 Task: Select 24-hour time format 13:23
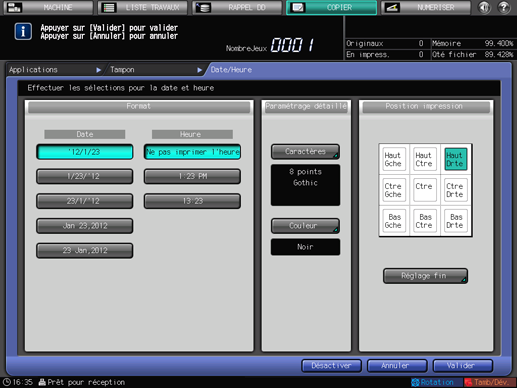click(192, 201)
